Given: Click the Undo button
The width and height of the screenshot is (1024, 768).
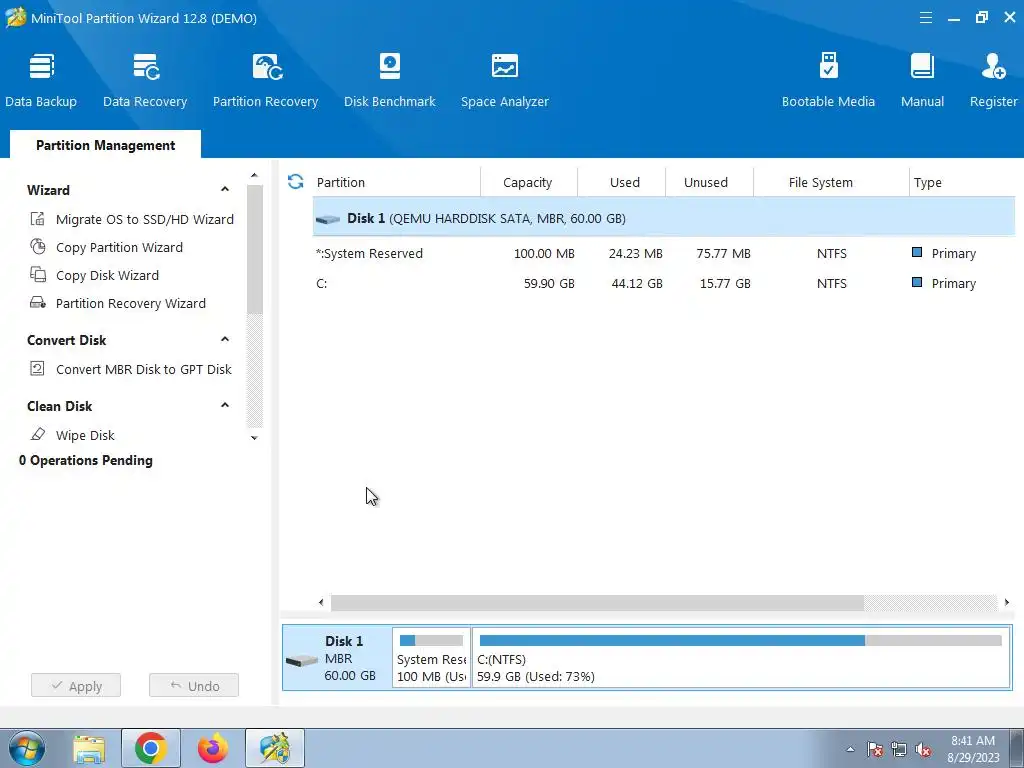Looking at the screenshot, I should (x=194, y=686).
